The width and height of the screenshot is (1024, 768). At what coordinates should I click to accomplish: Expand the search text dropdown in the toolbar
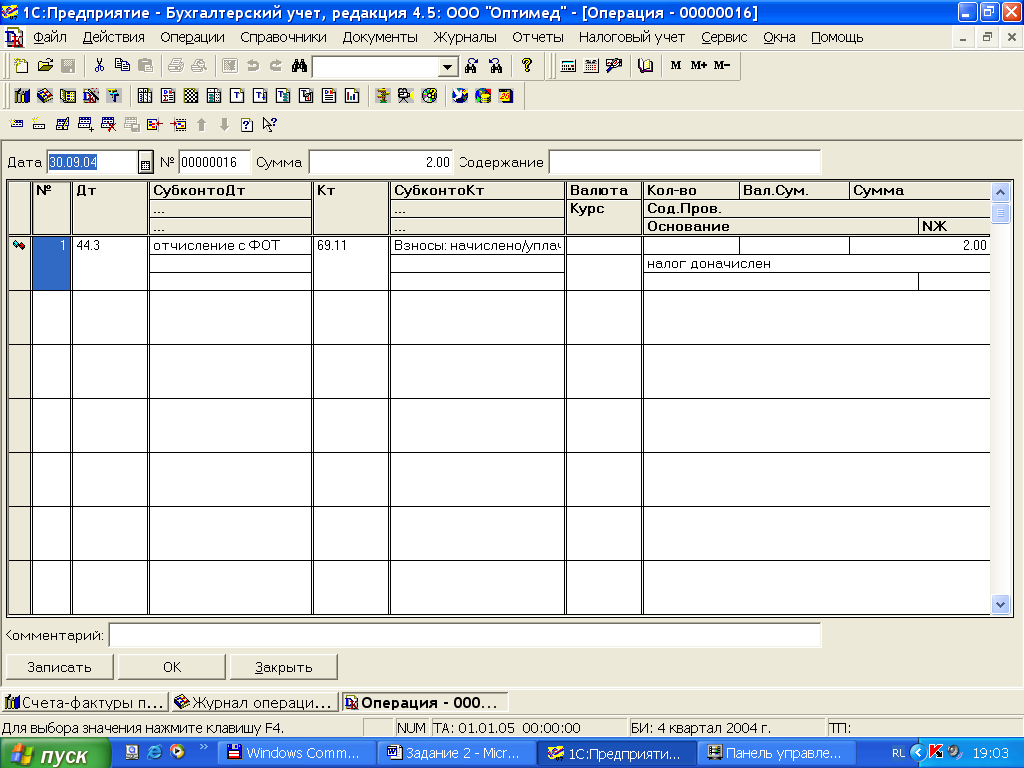coord(448,67)
